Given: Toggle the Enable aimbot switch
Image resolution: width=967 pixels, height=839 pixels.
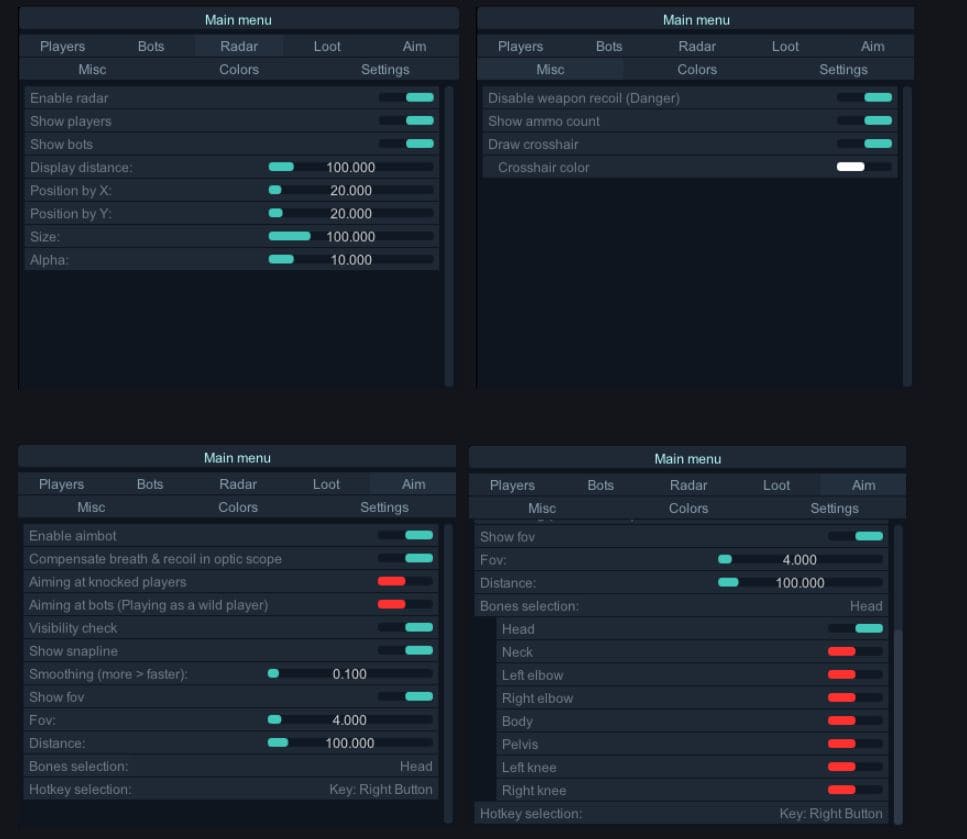Looking at the screenshot, I should [x=405, y=536].
